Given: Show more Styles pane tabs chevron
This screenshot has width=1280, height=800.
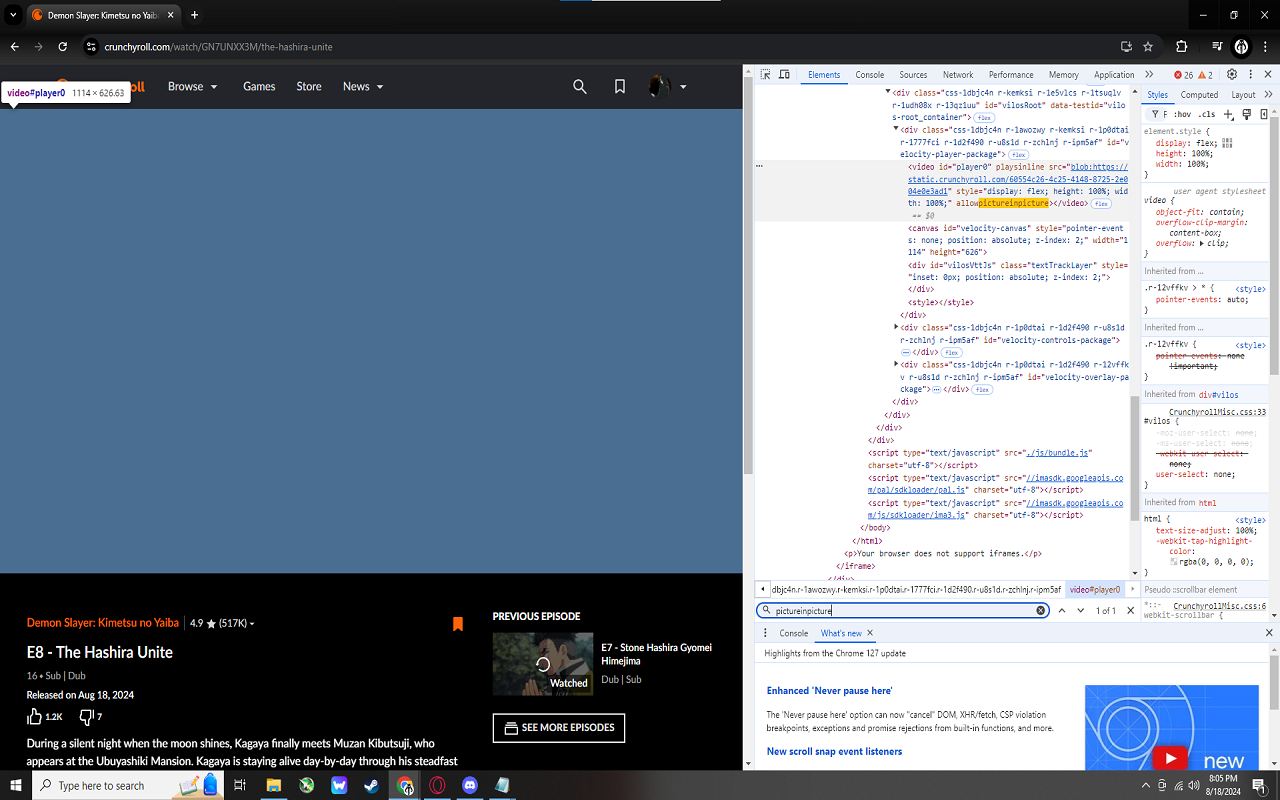Looking at the screenshot, I should pos(1269,95).
